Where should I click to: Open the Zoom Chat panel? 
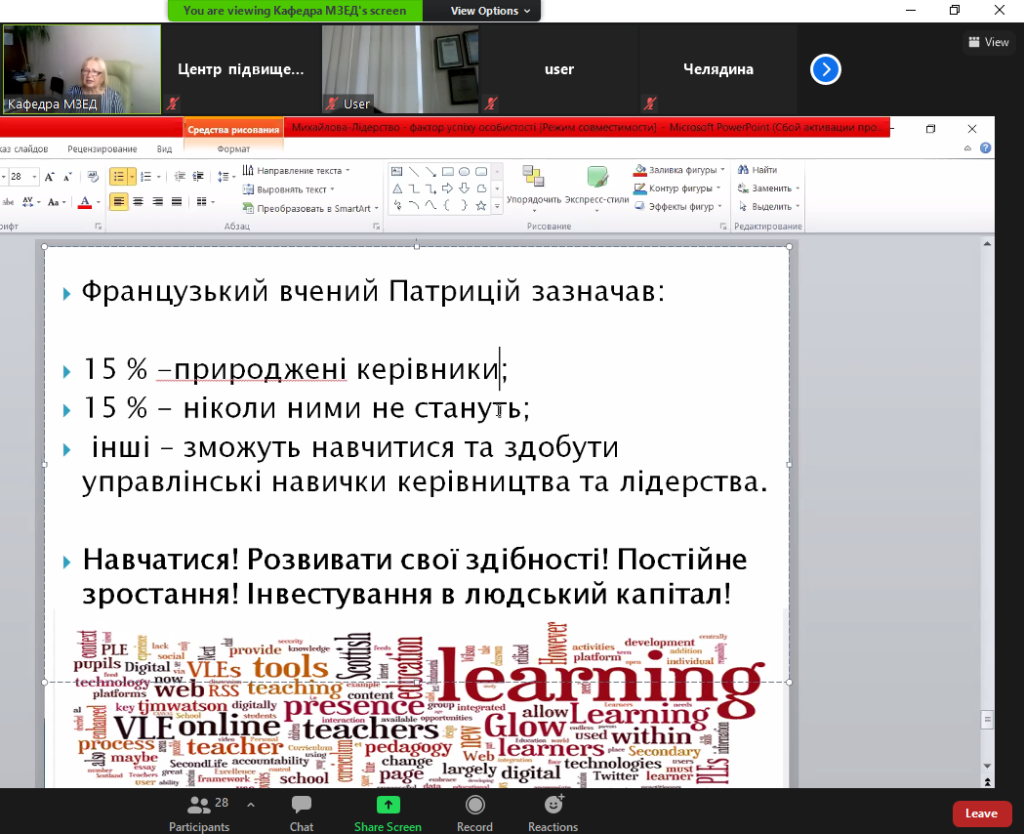tap(301, 811)
